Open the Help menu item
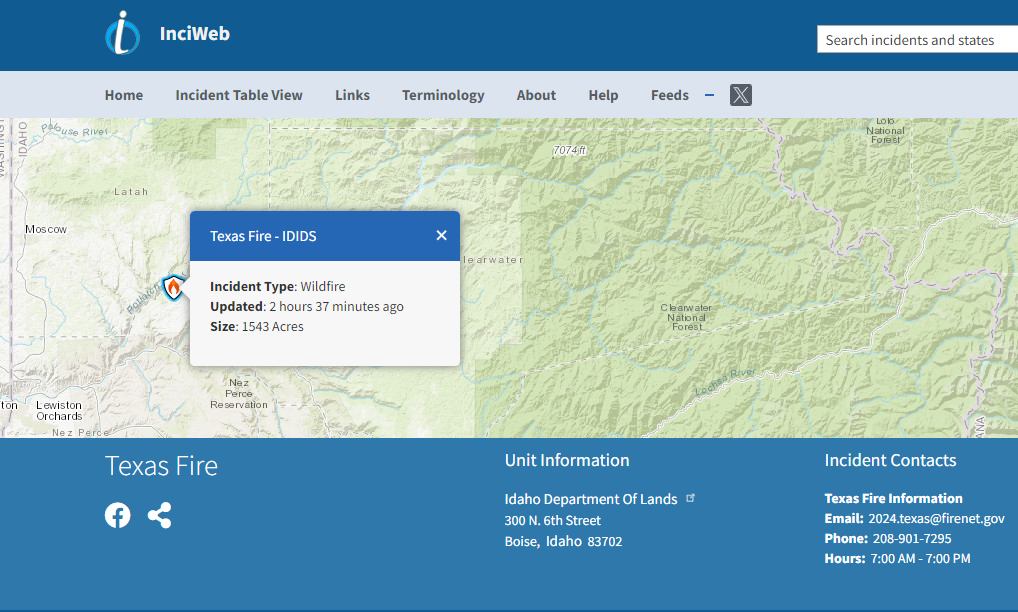The image size is (1018, 612). tap(603, 95)
